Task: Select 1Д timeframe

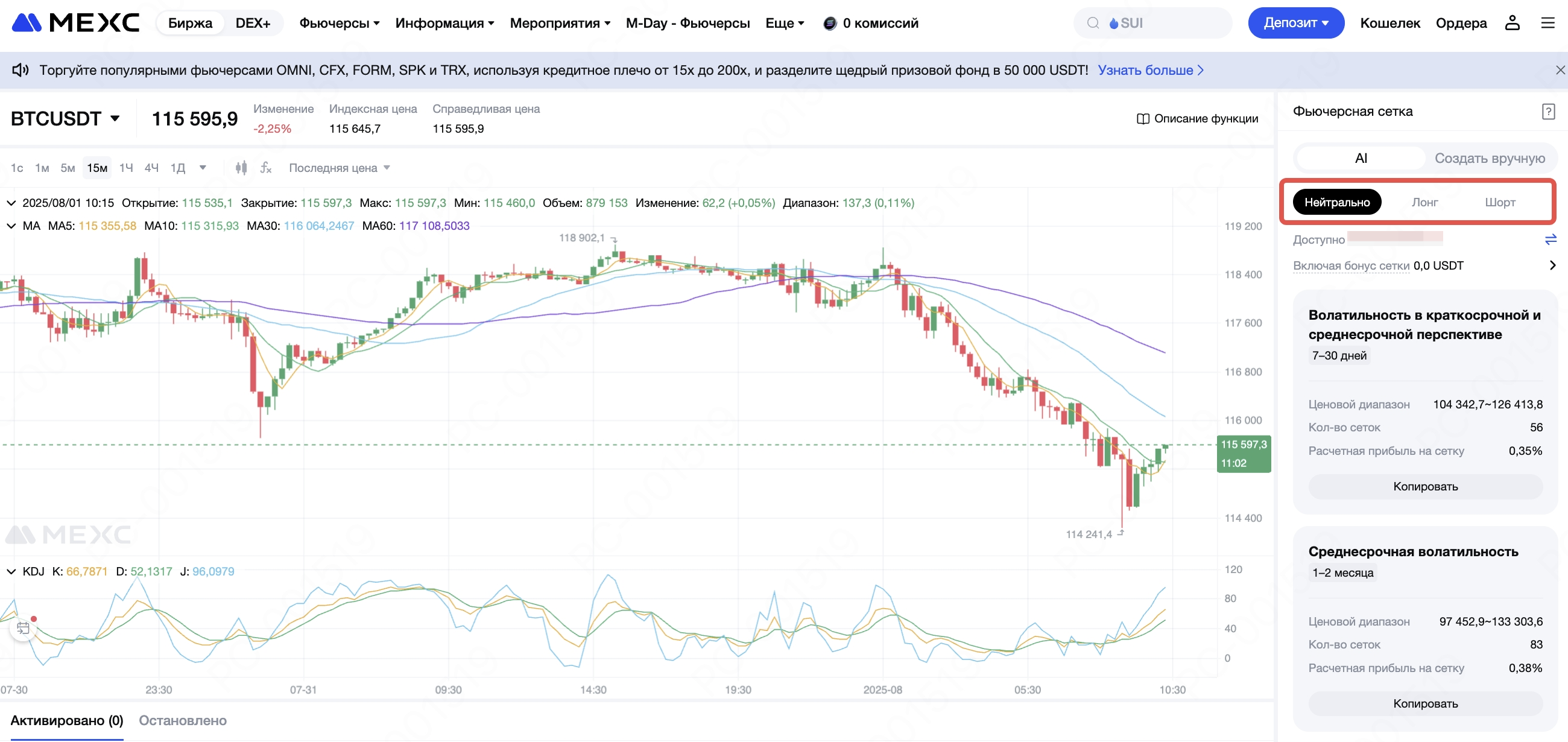Action: [177, 167]
